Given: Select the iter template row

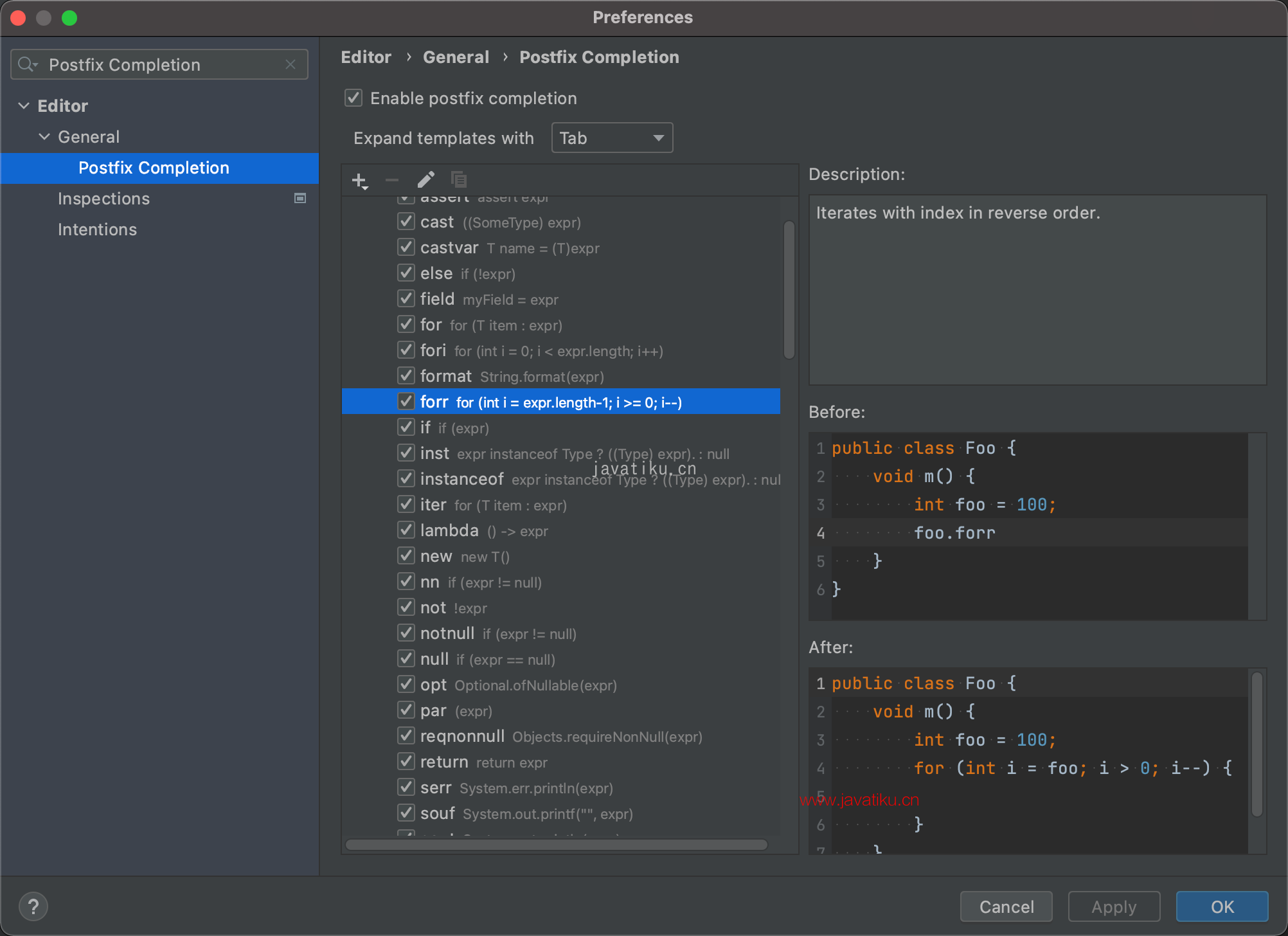Looking at the screenshot, I should tap(561, 505).
